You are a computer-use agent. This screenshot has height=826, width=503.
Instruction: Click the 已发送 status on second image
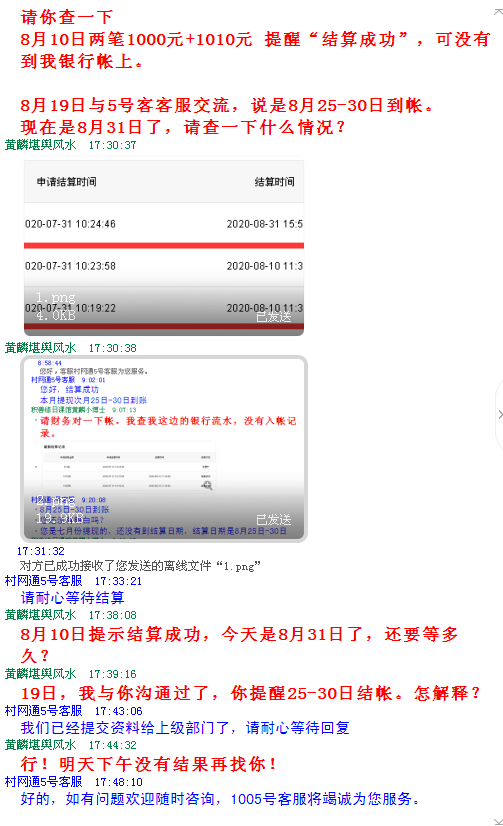click(x=273, y=519)
